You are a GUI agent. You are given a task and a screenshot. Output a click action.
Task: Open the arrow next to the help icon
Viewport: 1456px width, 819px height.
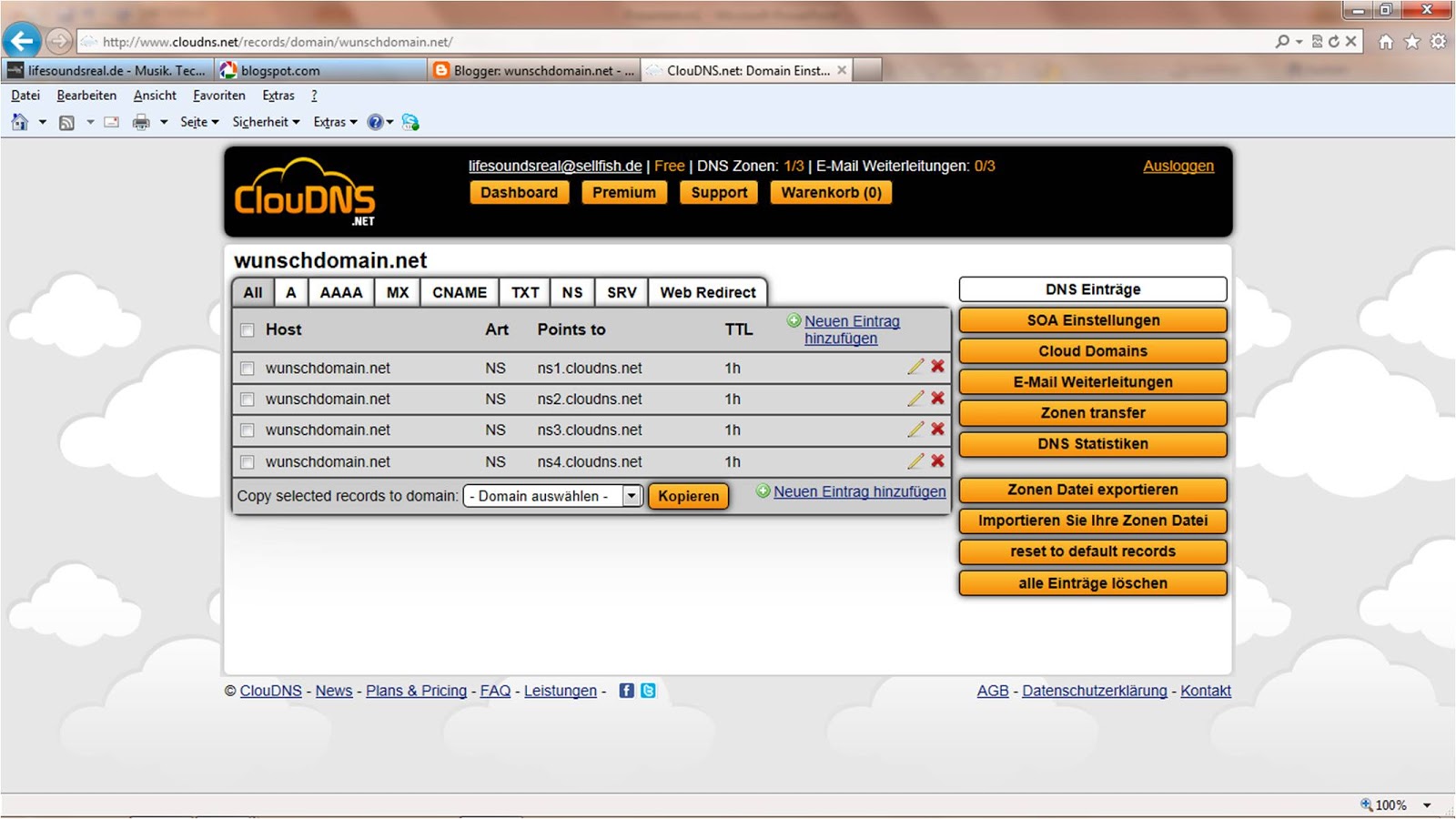click(390, 122)
